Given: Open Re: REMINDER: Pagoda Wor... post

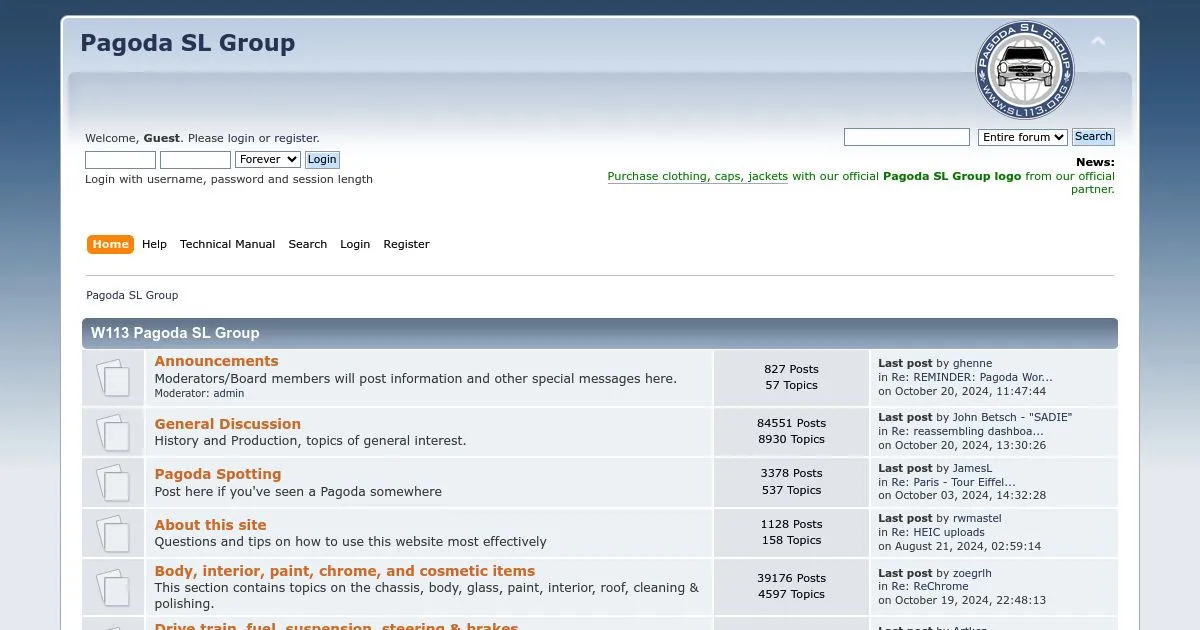Looking at the screenshot, I should point(972,378).
